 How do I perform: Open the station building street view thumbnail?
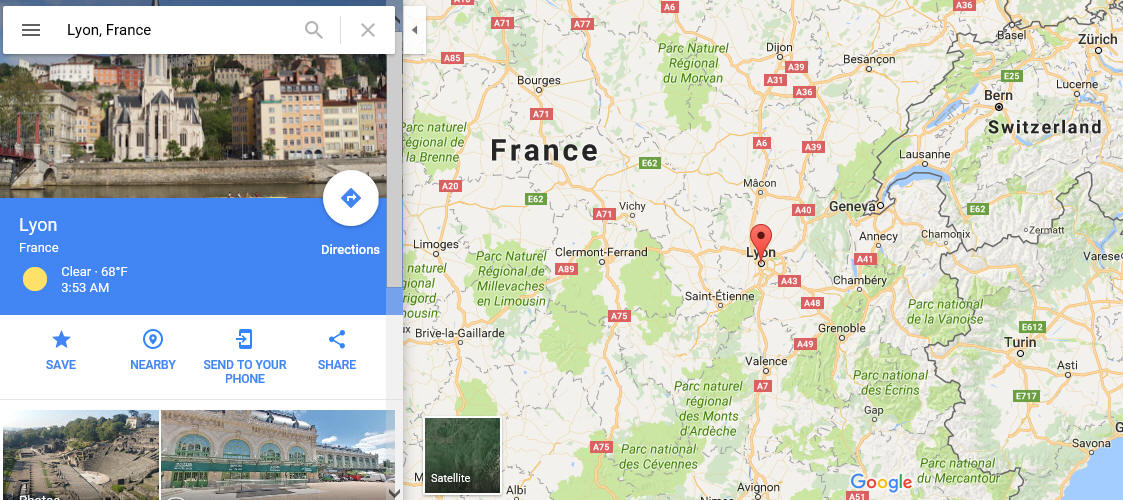pyautogui.click(x=278, y=455)
